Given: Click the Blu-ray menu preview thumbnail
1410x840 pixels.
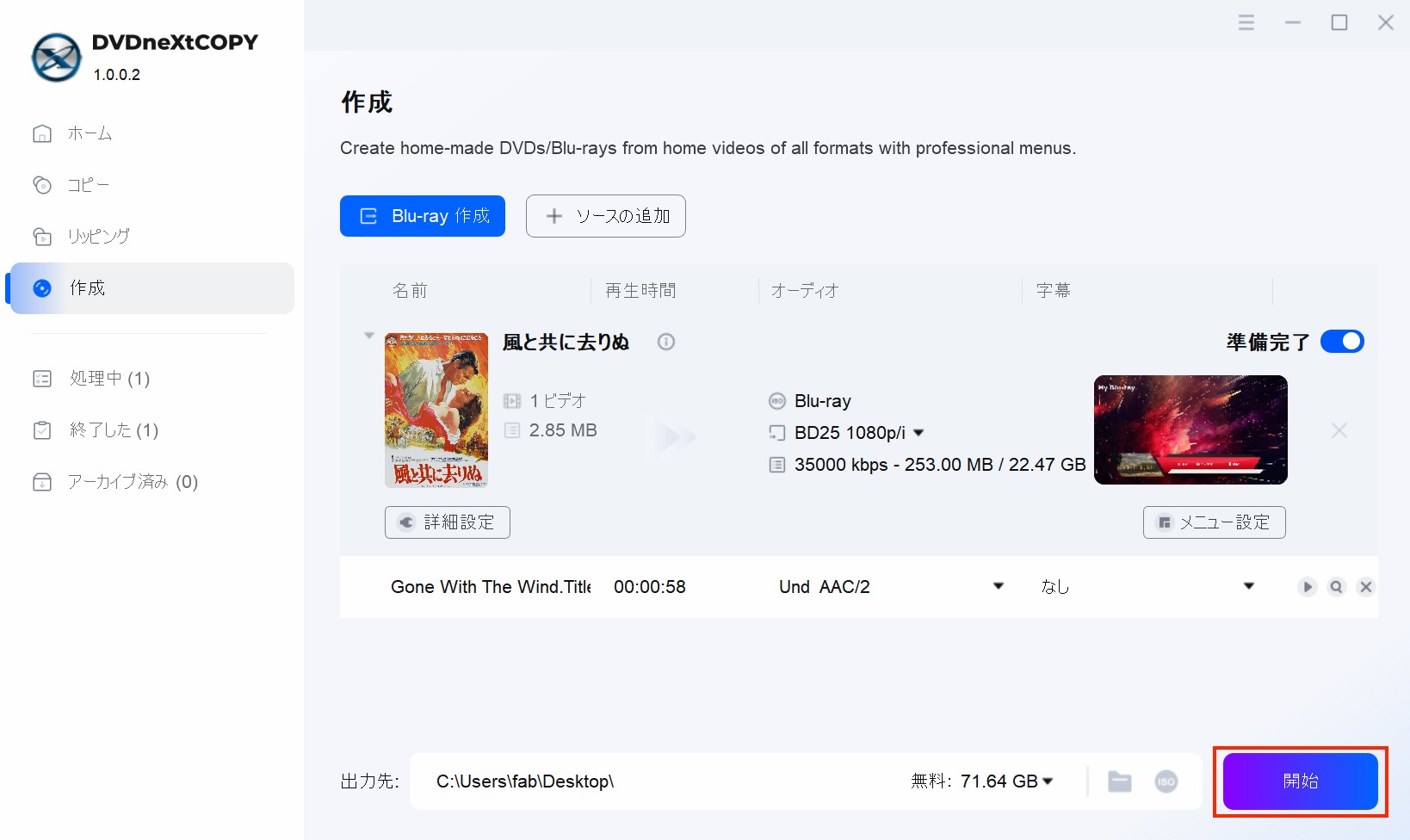Looking at the screenshot, I should click(x=1190, y=429).
